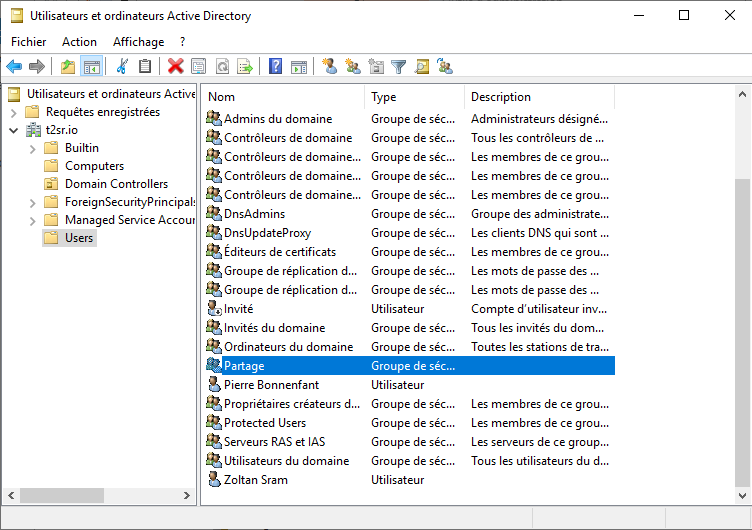Select the Partage group row
Viewport: 752px width, 530px height.
[410, 365]
